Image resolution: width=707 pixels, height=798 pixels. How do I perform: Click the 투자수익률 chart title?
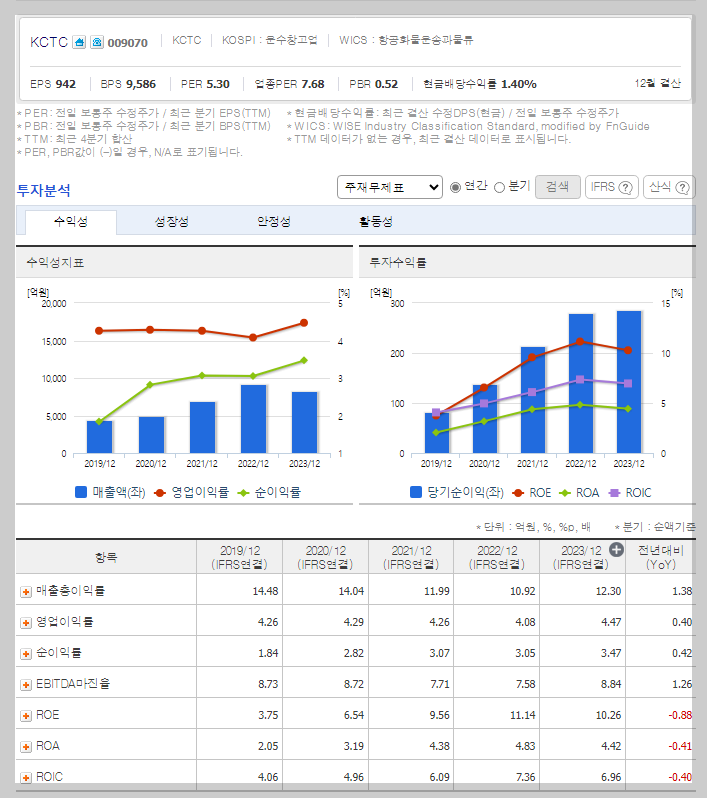click(x=398, y=263)
